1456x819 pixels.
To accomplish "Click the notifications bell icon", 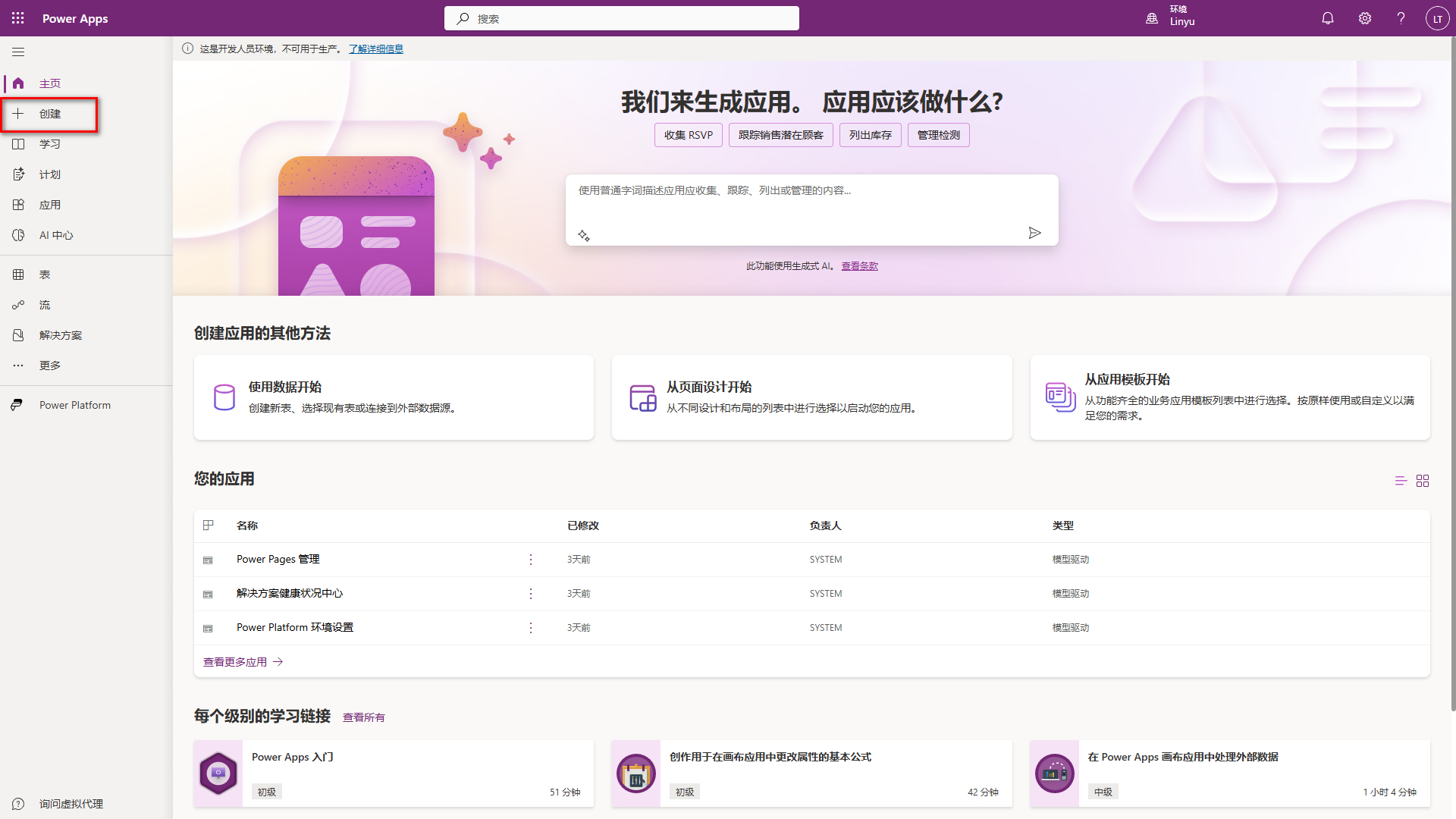I will pos(1327,18).
